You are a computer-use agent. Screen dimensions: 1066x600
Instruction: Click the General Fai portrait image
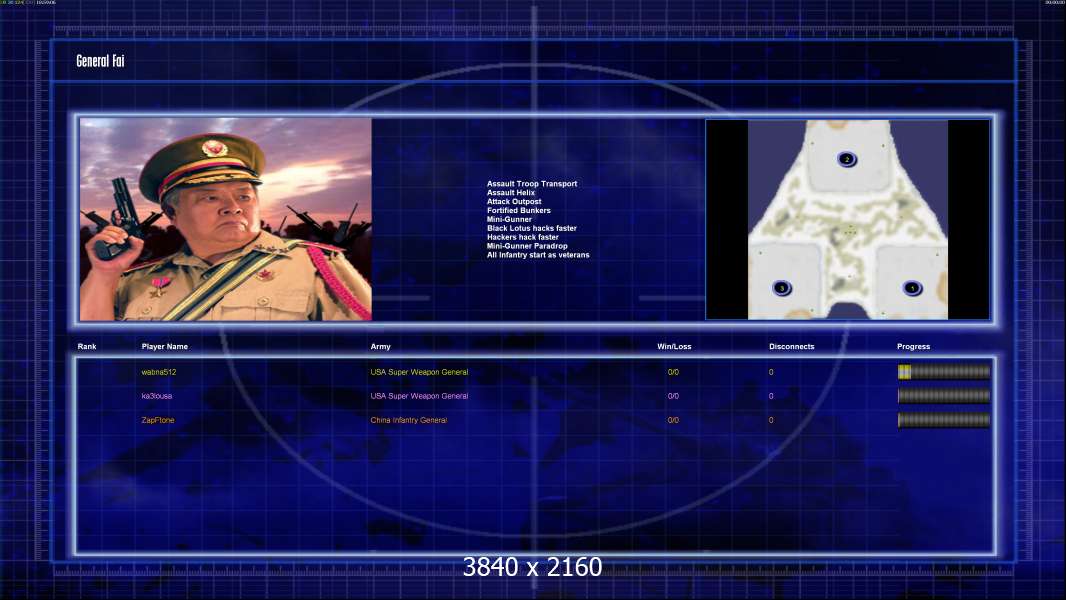[x=226, y=219]
